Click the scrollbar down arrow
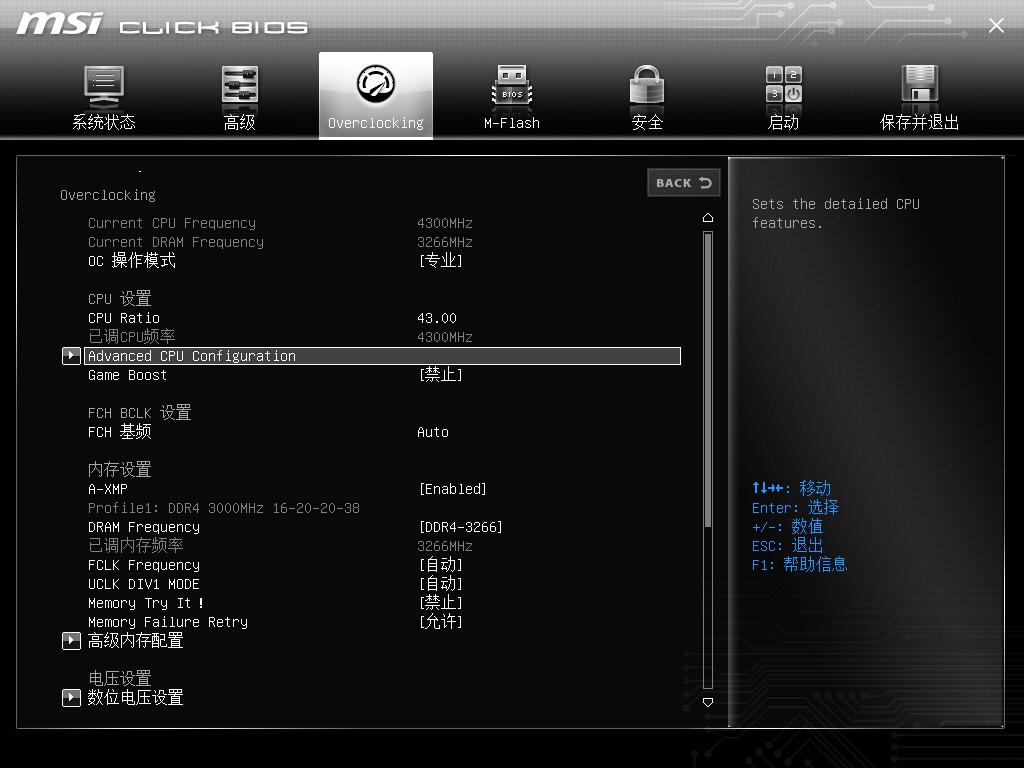 [708, 702]
